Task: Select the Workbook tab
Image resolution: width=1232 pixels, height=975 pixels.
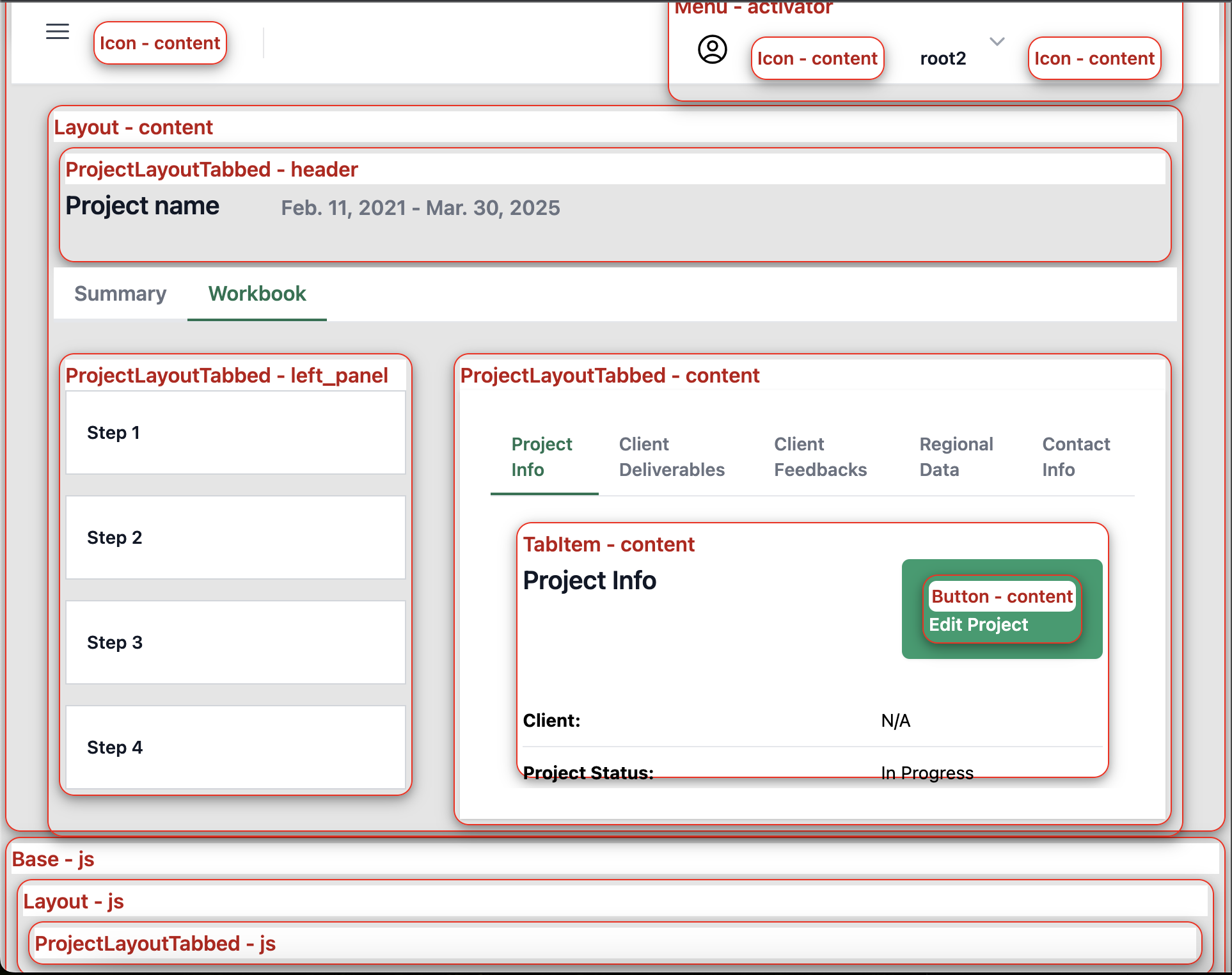Action: pos(257,294)
